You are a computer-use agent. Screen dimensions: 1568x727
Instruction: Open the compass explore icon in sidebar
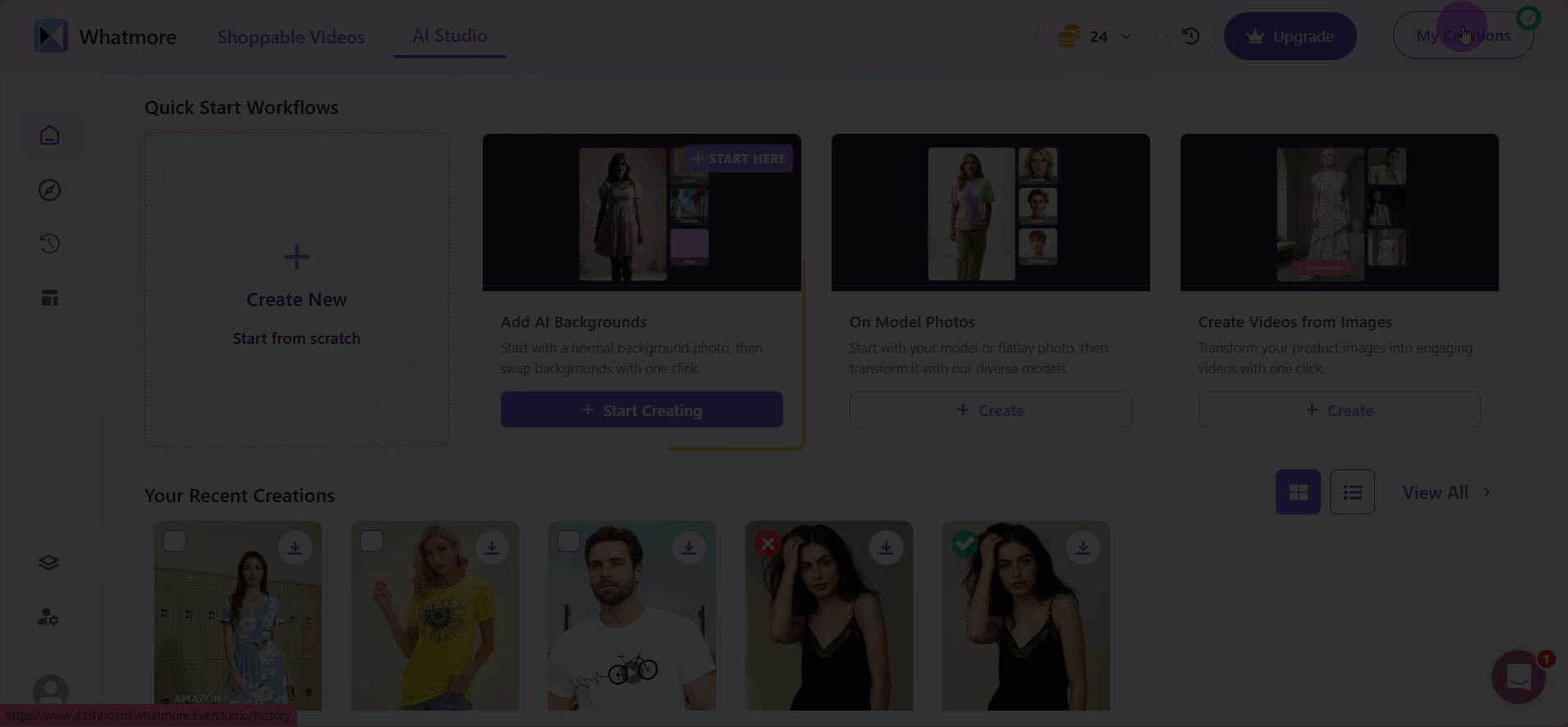tap(50, 190)
